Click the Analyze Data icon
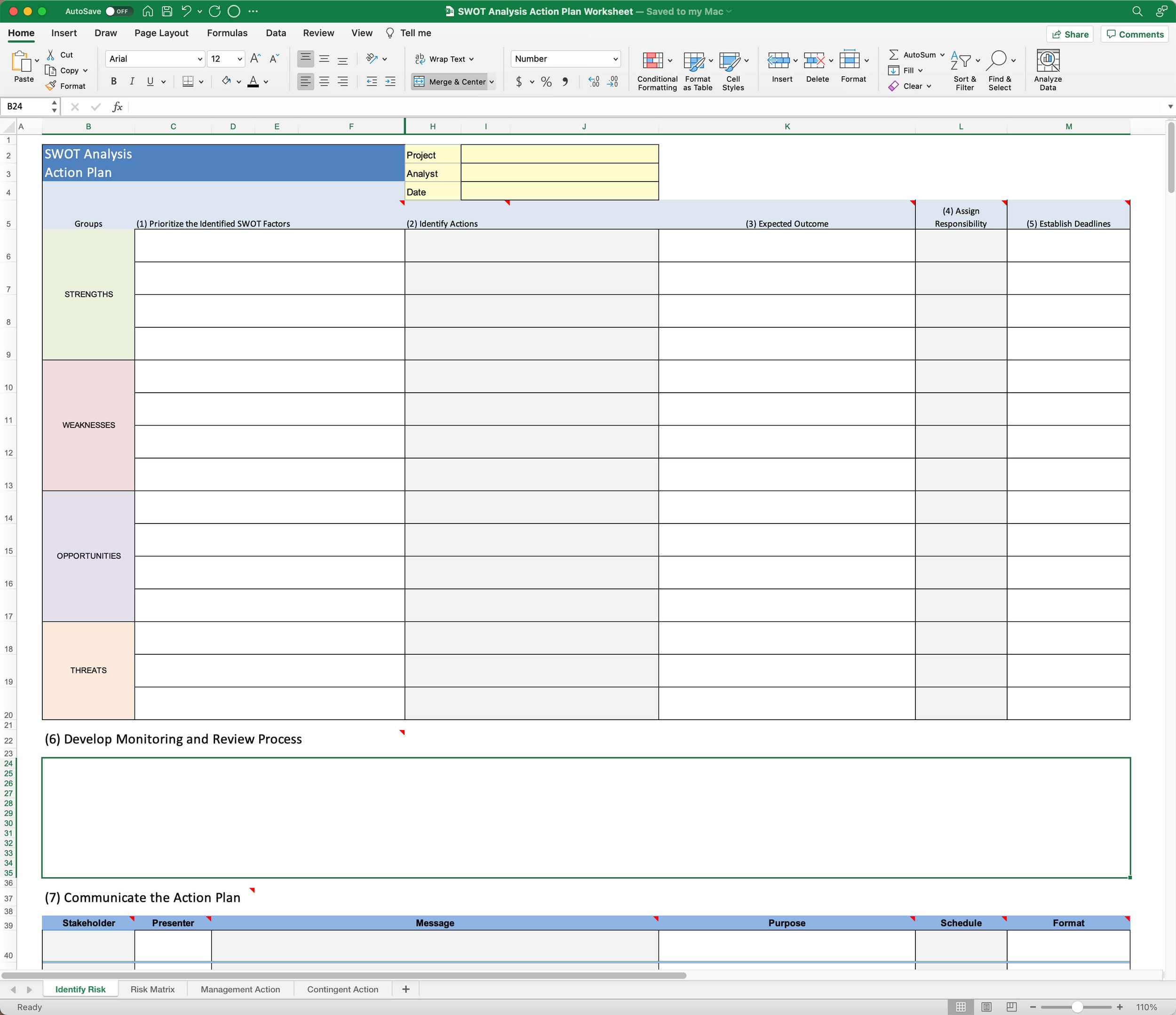The image size is (1176, 1015). pos(1047,61)
